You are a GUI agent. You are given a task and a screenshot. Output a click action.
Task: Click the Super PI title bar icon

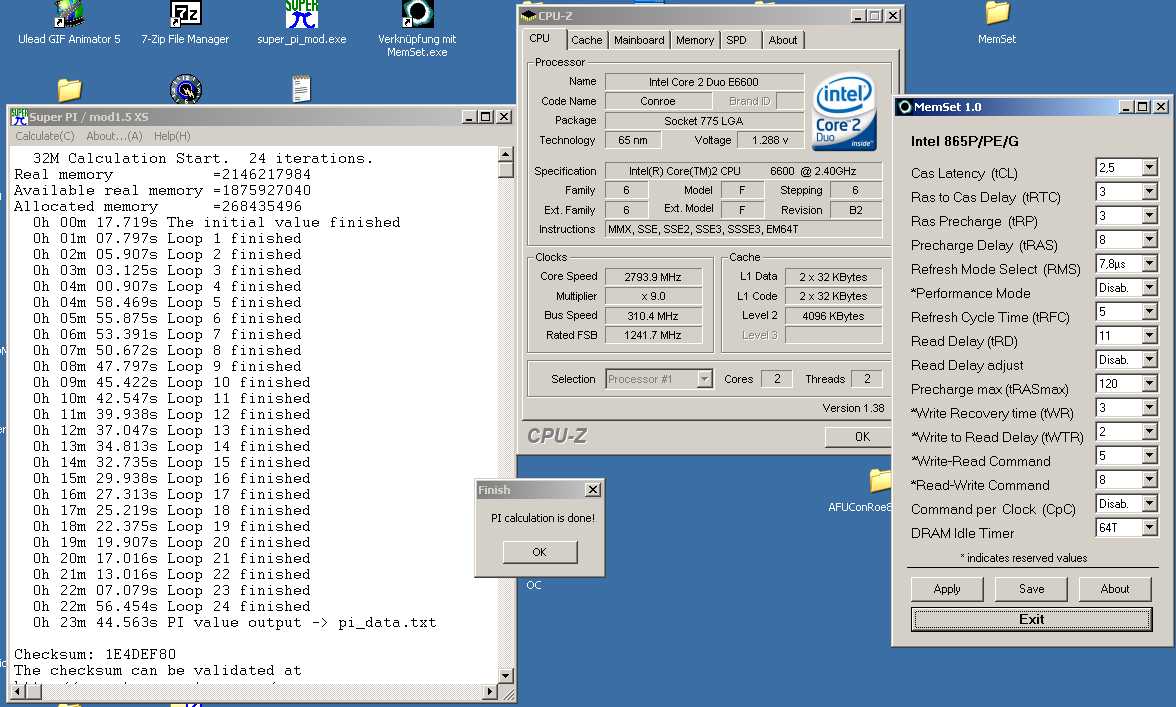[19, 117]
